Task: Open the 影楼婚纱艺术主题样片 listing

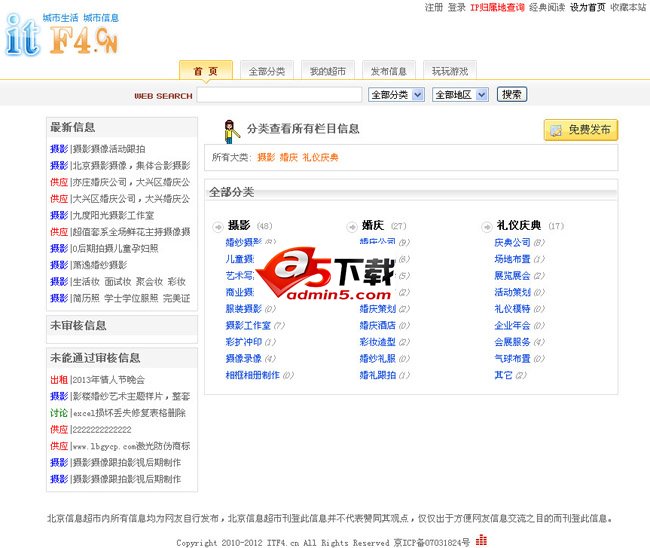Action: point(131,396)
